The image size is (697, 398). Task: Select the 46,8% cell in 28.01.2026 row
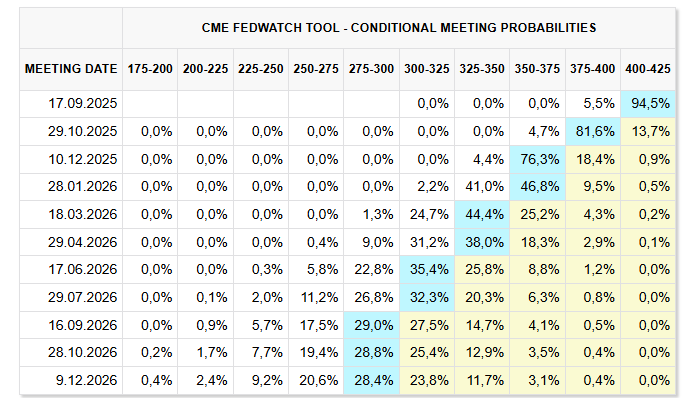(537, 187)
